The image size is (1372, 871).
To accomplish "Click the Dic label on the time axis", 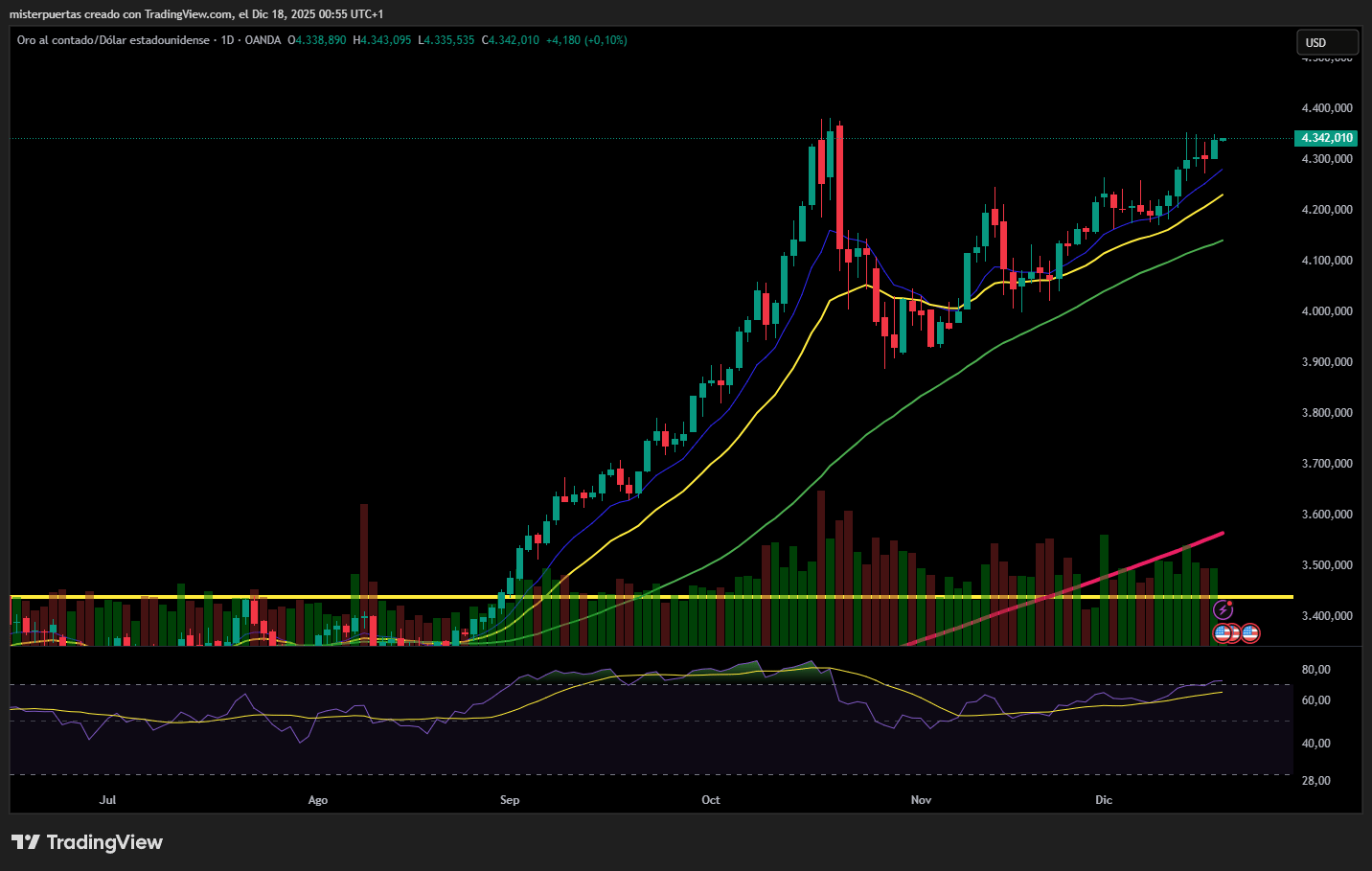I will (x=1104, y=800).
